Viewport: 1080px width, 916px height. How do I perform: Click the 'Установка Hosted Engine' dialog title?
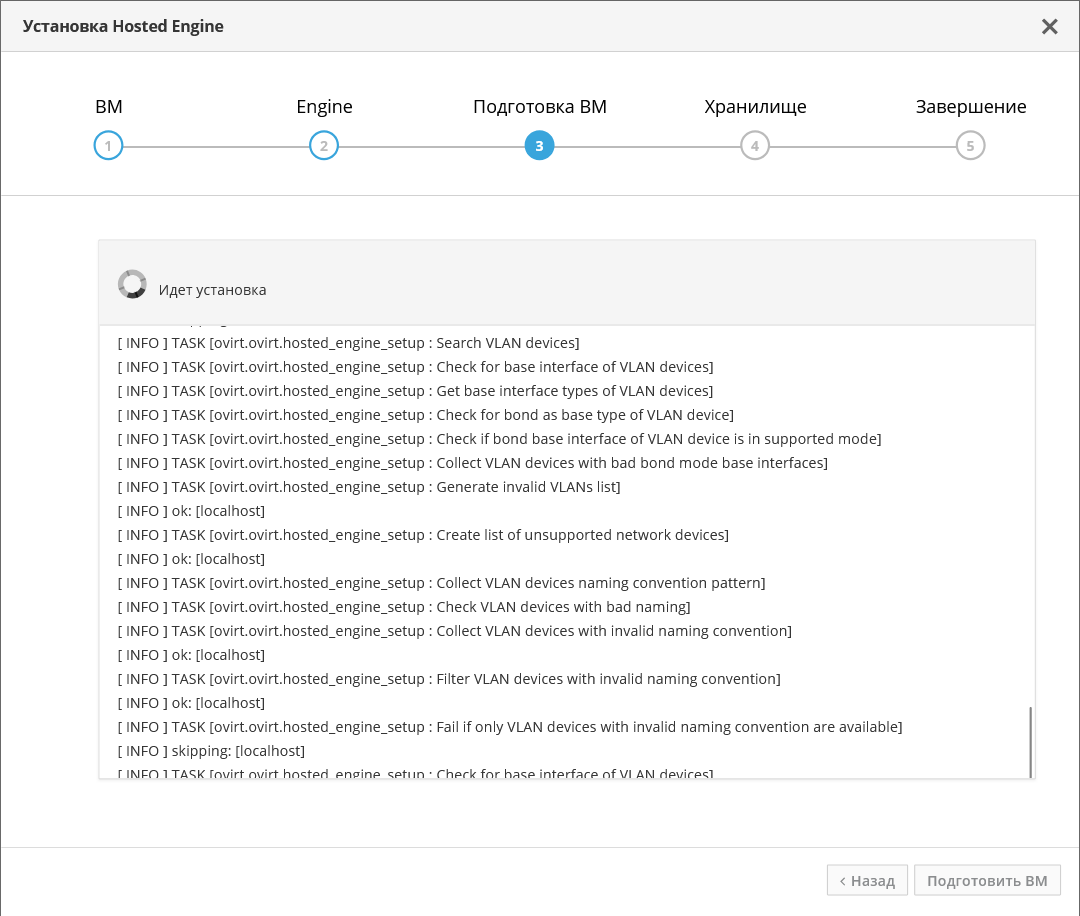(x=123, y=26)
